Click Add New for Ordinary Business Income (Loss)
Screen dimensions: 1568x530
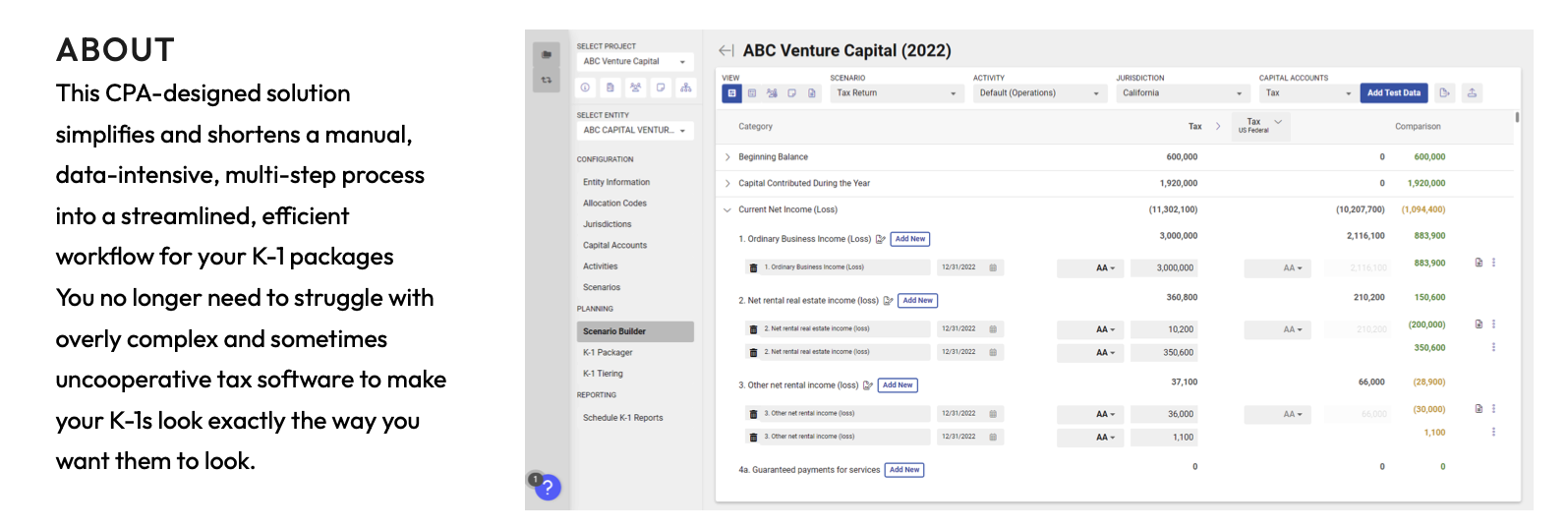(x=910, y=239)
